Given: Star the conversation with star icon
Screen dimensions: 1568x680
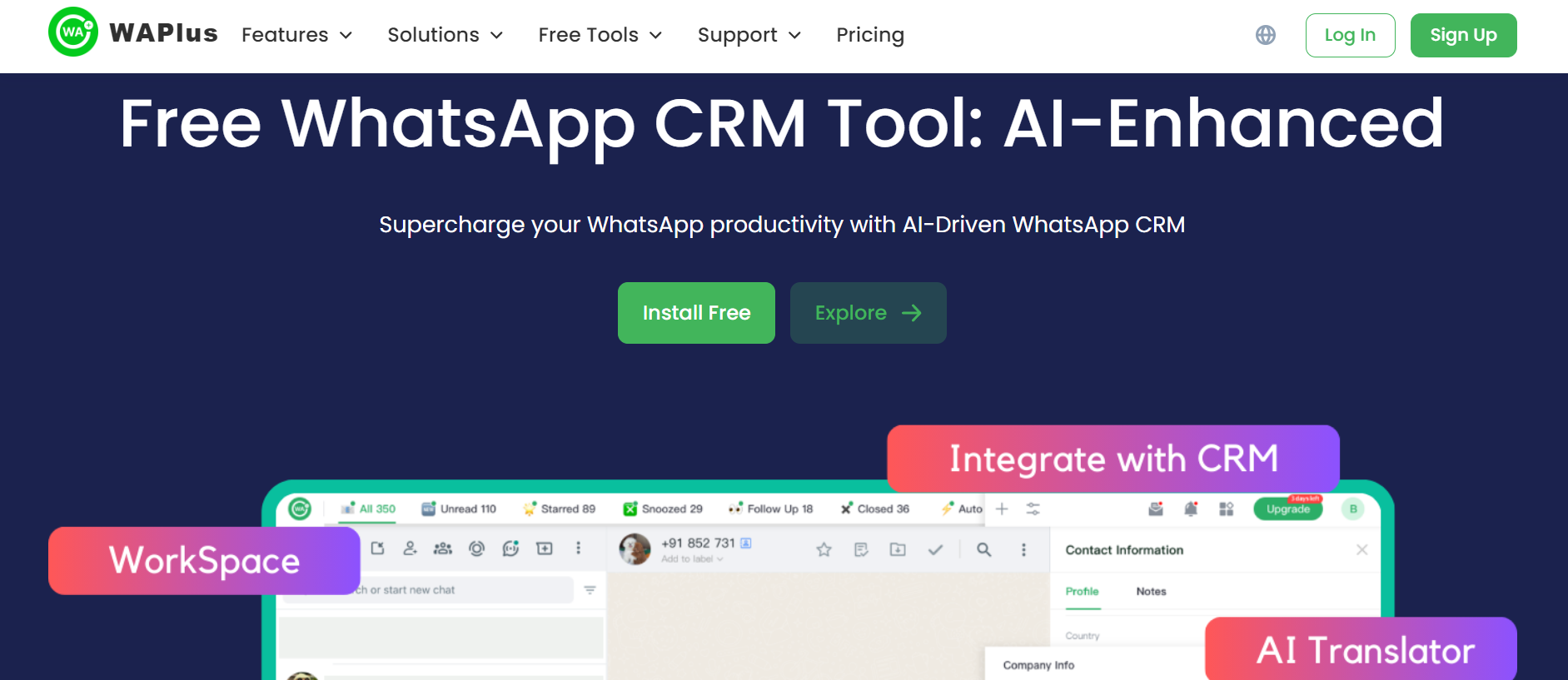Looking at the screenshot, I should [824, 549].
